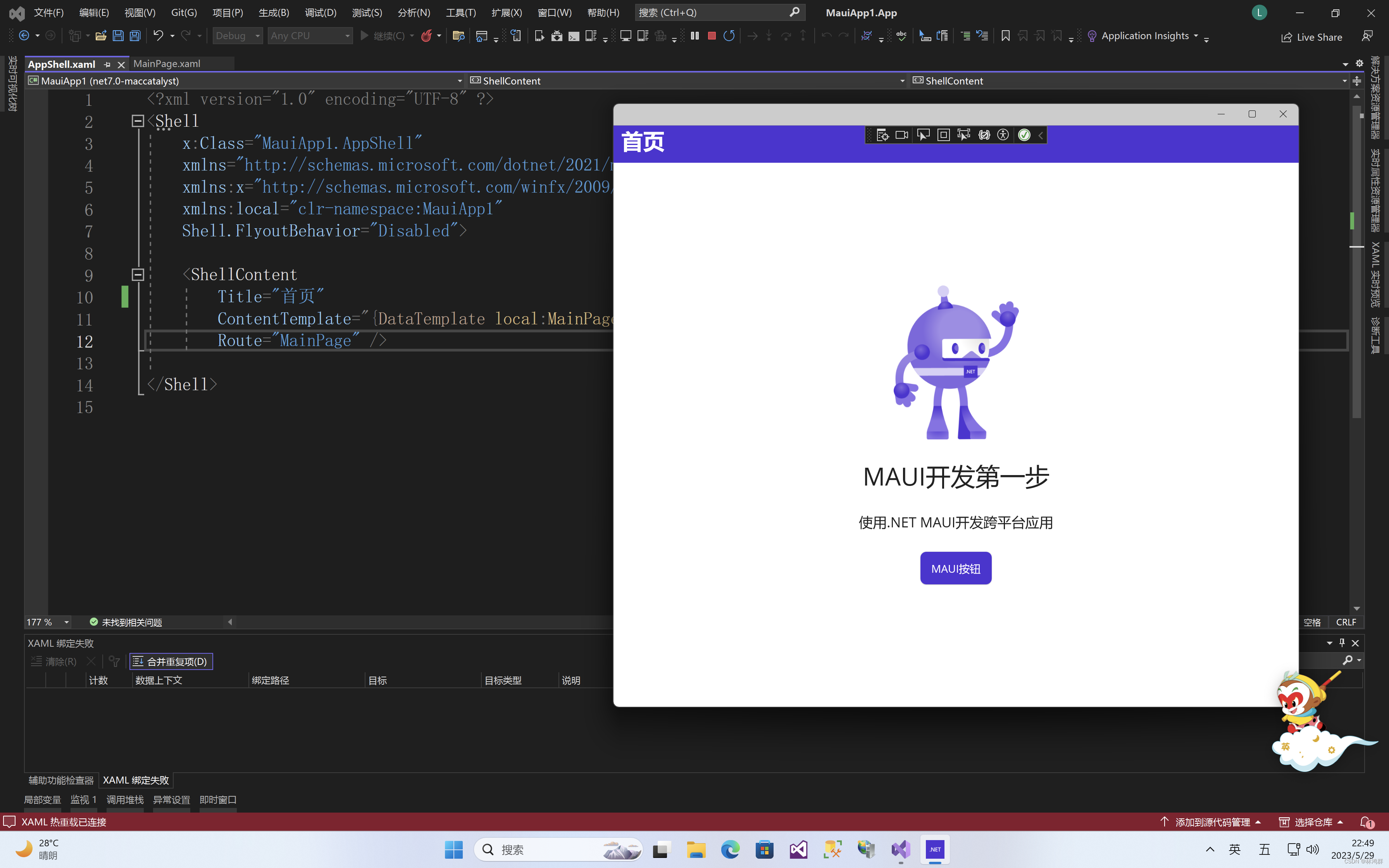Switch to the MainPage.xaml tab
The image size is (1389, 868).
(166, 64)
